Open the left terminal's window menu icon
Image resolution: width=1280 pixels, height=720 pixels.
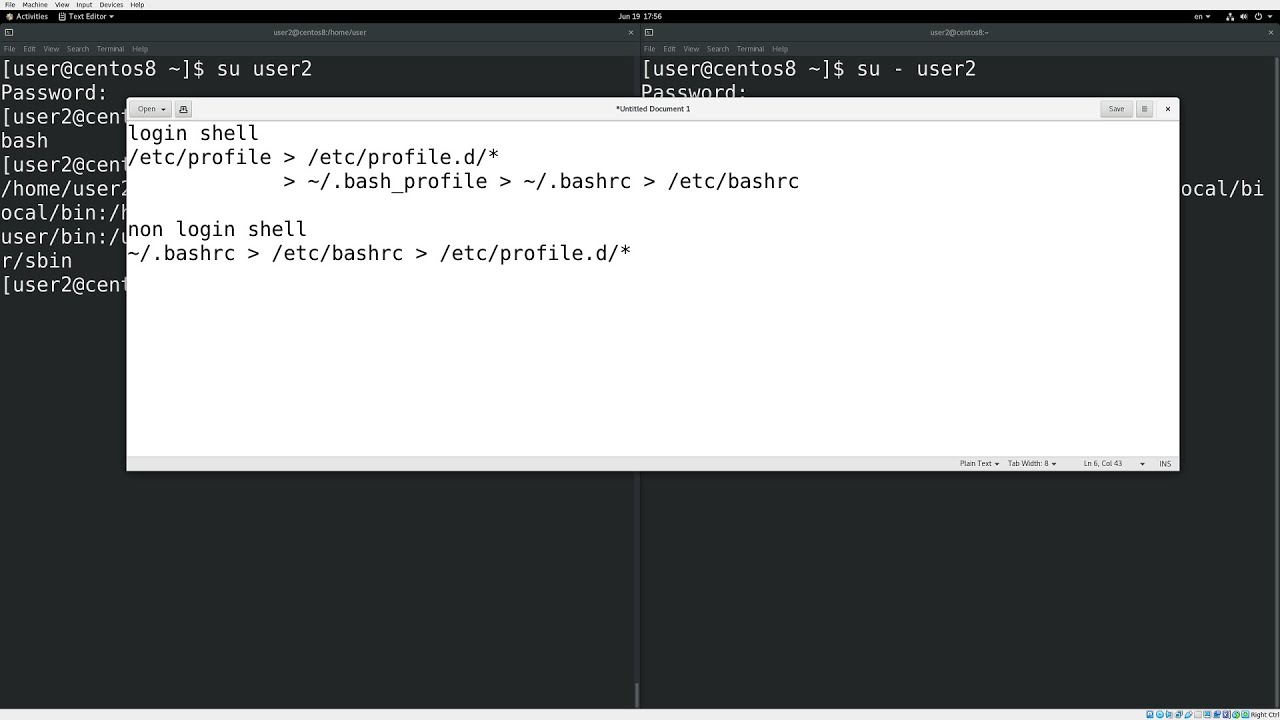click(9, 32)
